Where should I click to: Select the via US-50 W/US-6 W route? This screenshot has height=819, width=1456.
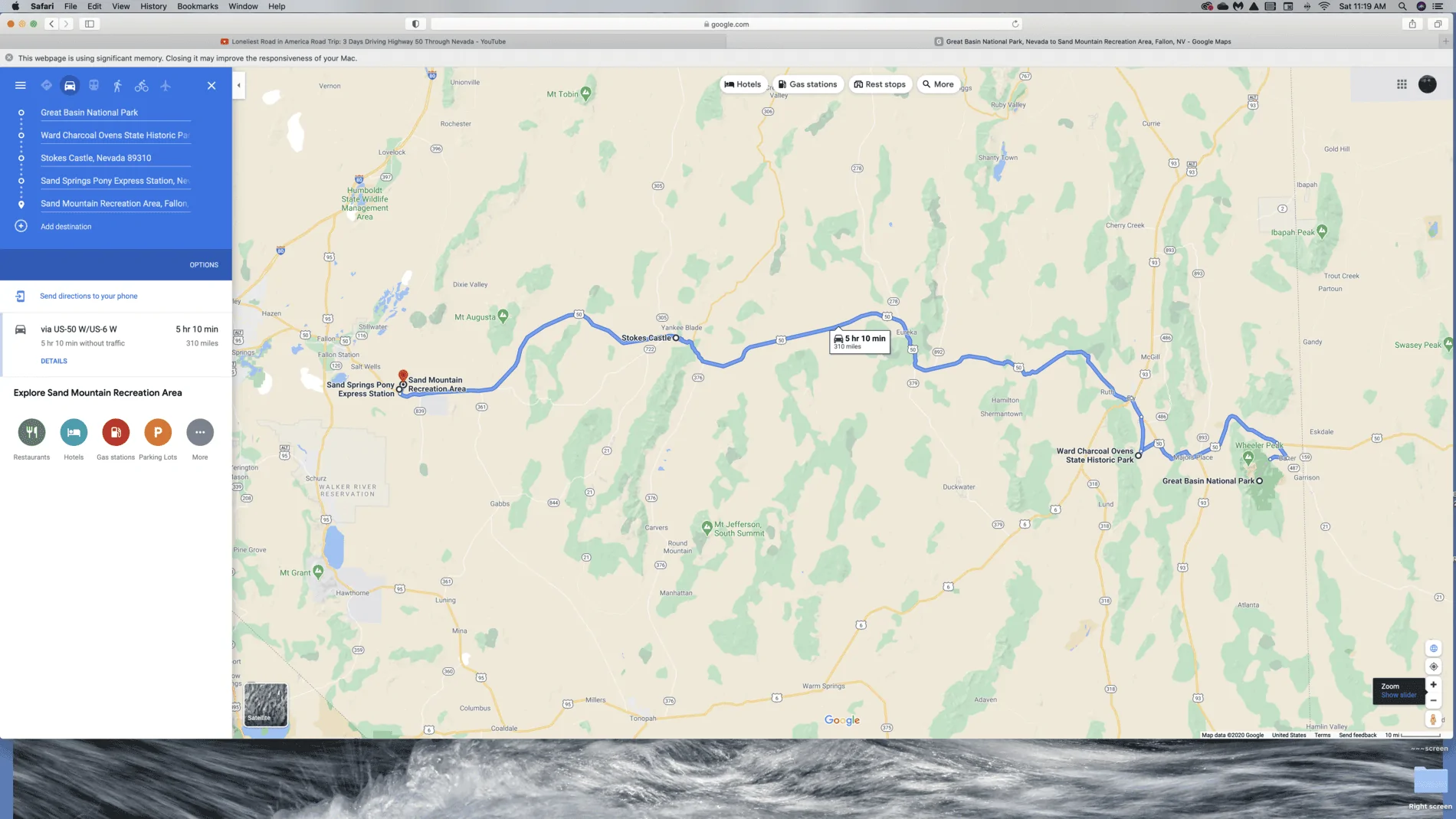pos(116,344)
